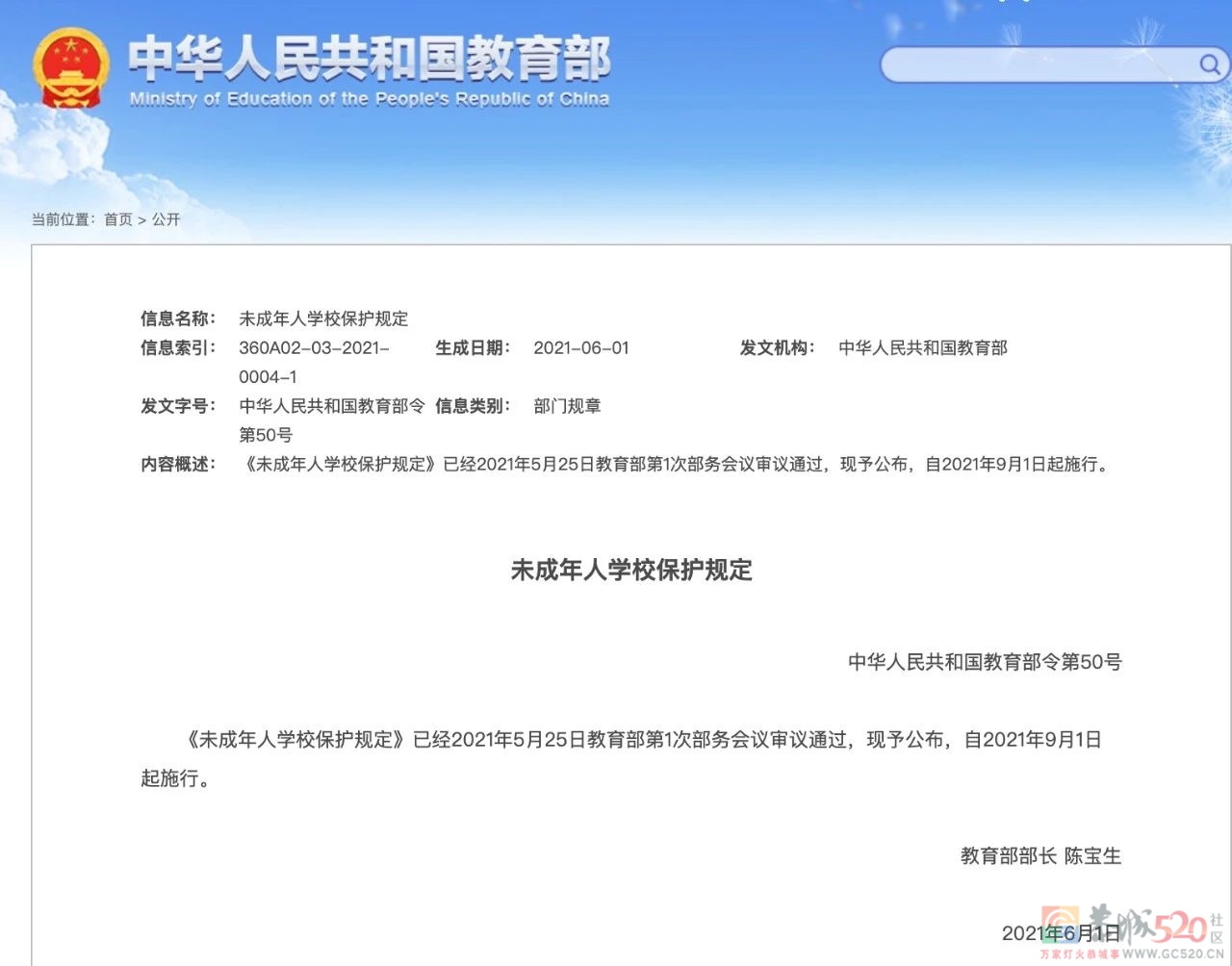This screenshot has width=1232, height=966.
Task: Open the 公开 breadcrumb link
Action: 167,219
